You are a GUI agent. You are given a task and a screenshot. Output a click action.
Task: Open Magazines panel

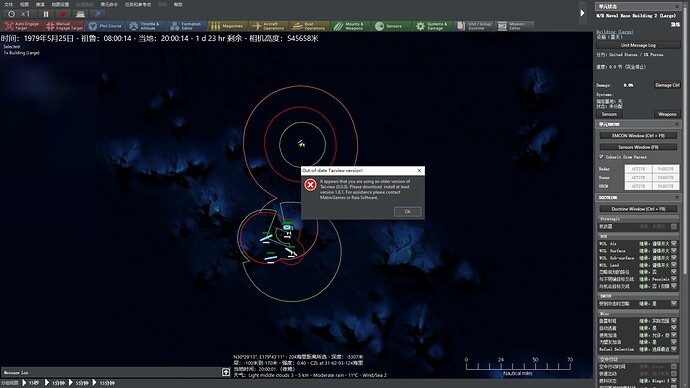pyautogui.click(x=228, y=26)
